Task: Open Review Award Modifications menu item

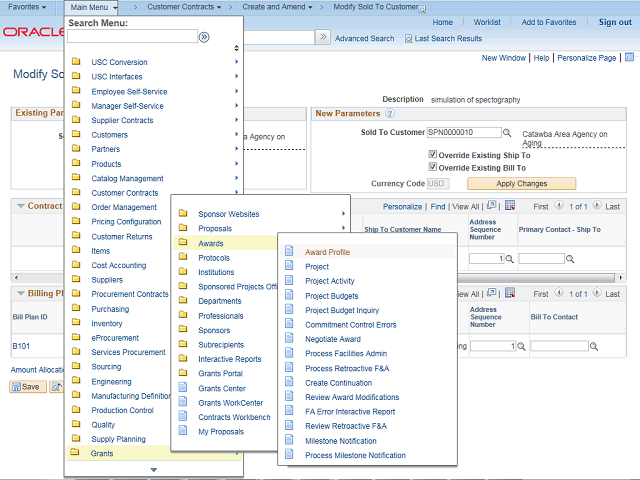Action: pos(352,397)
